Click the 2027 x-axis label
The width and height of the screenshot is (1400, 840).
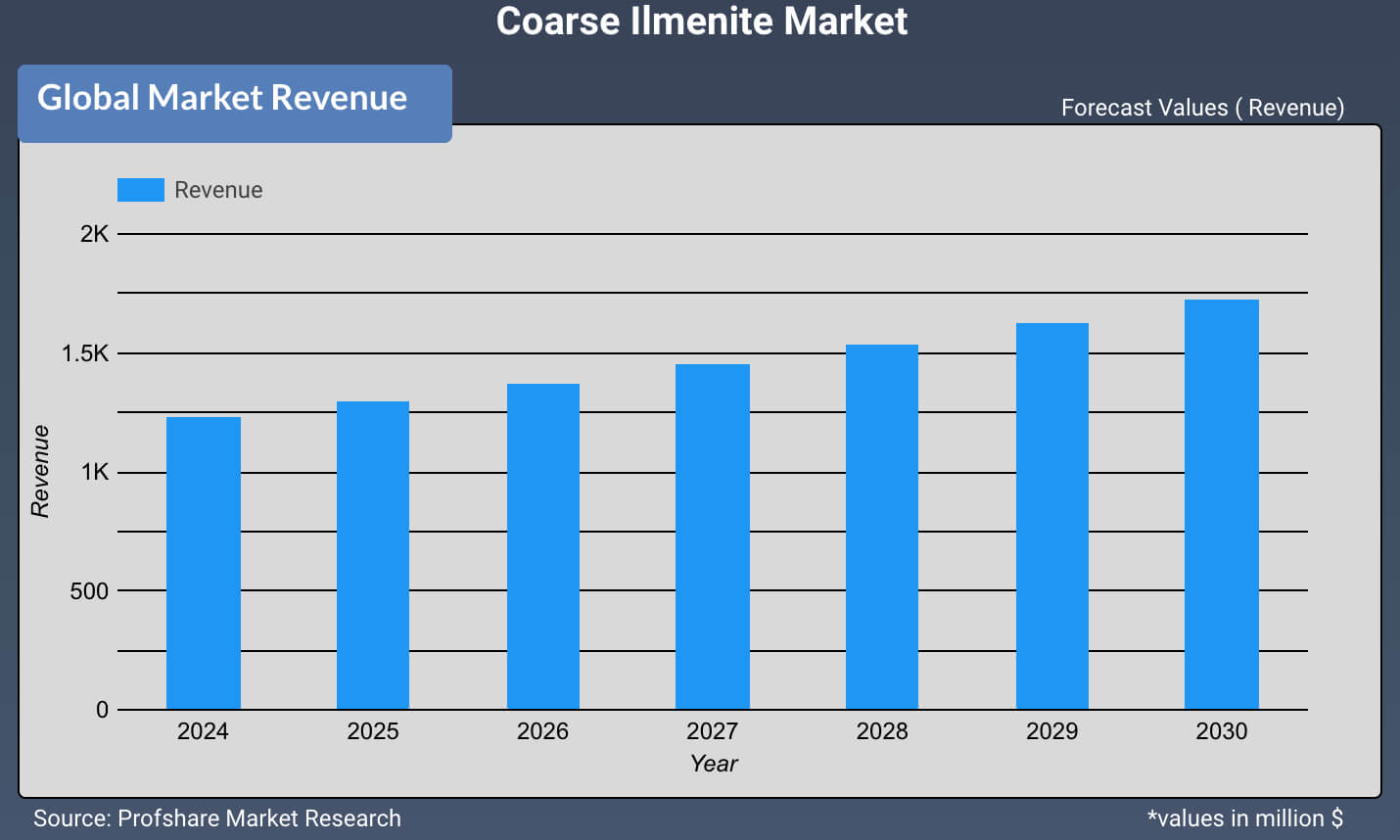click(x=712, y=731)
